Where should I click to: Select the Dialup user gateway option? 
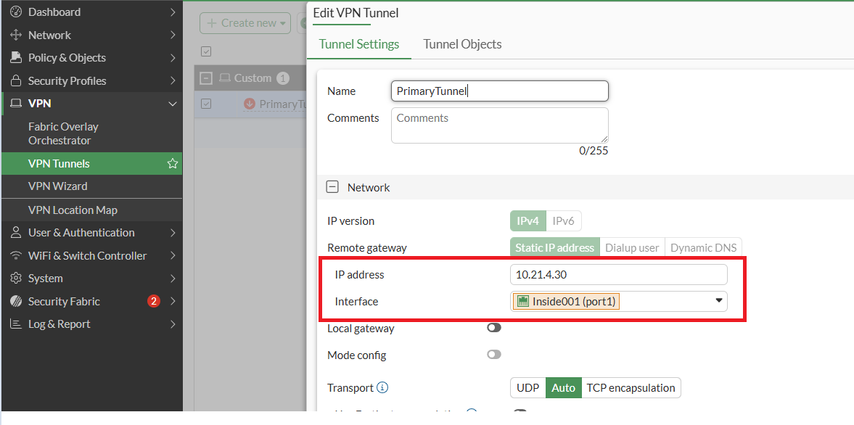[x=632, y=248]
